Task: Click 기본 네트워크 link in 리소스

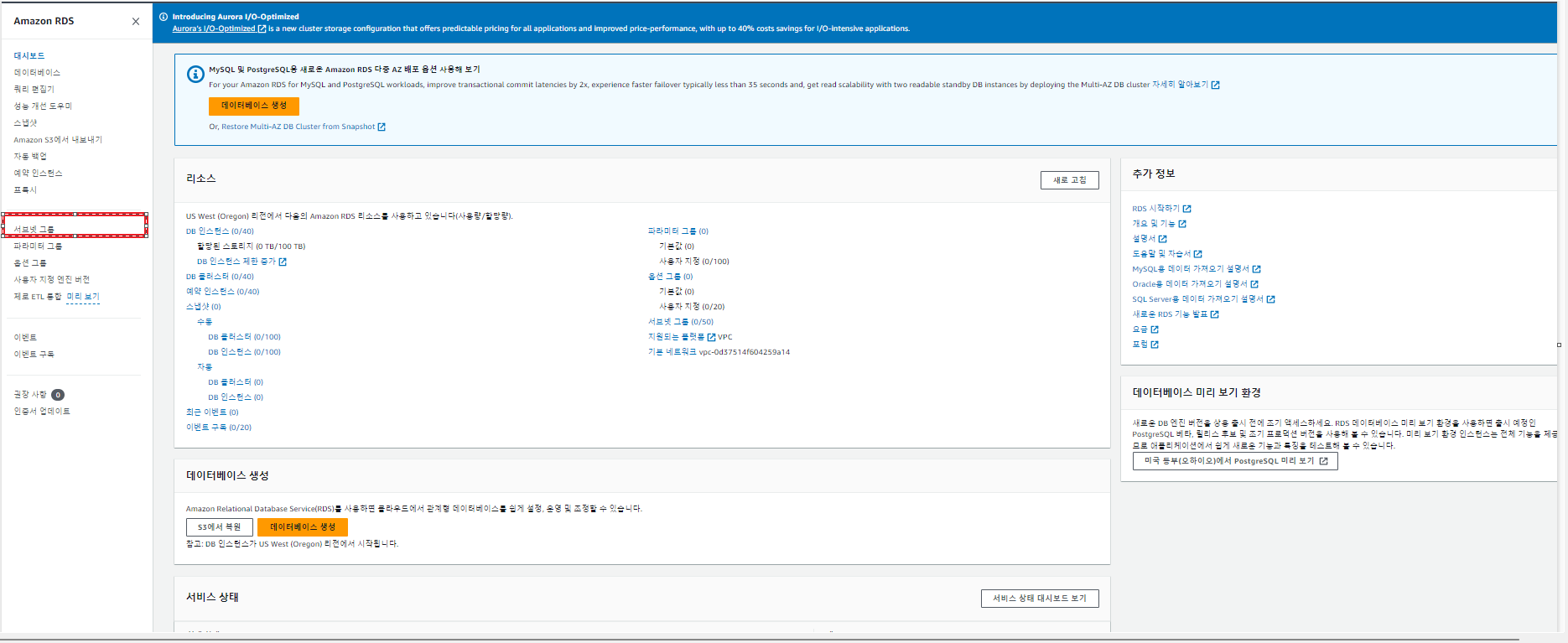Action: tap(672, 352)
